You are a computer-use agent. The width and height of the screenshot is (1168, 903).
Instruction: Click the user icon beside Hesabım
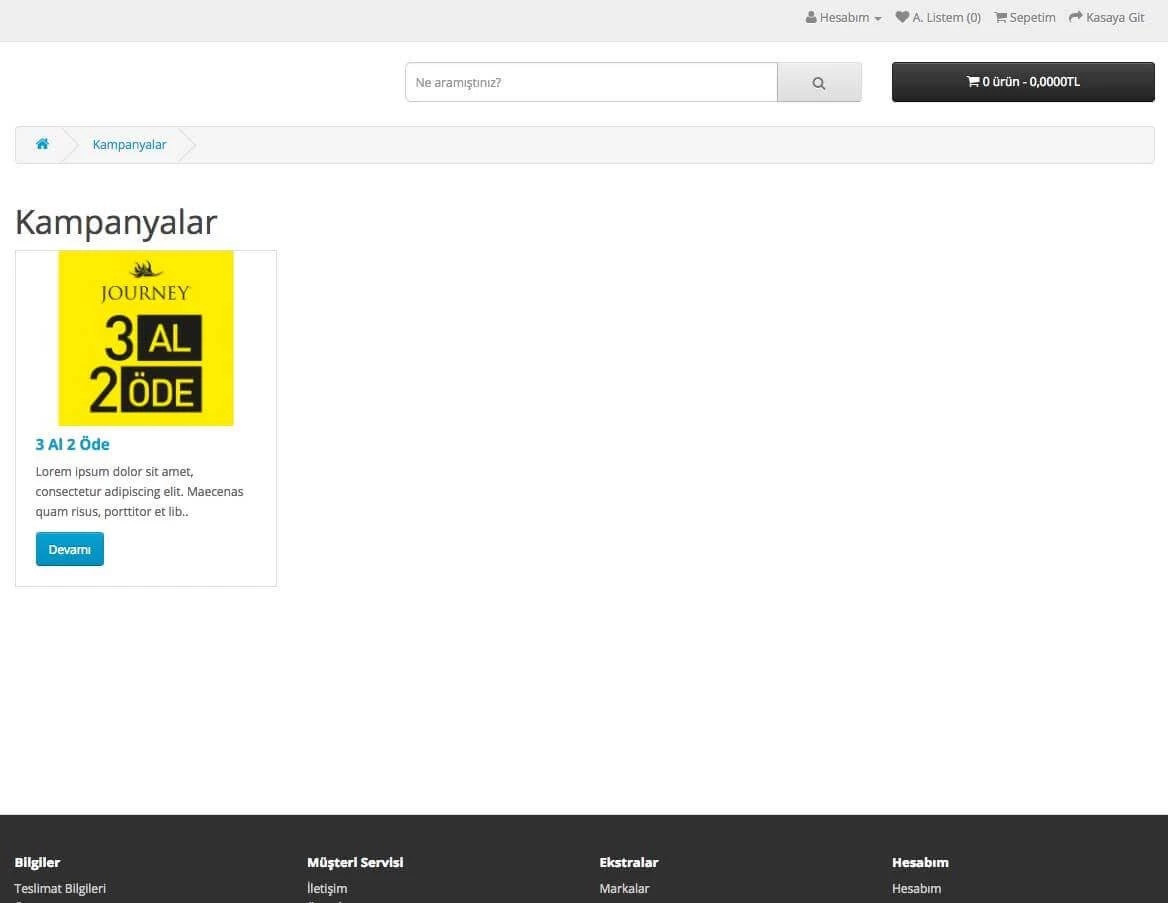811,17
